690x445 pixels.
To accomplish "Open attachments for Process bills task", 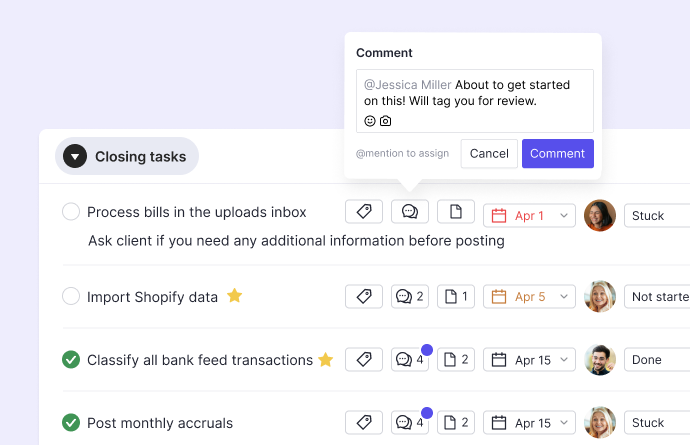I will coord(456,212).
